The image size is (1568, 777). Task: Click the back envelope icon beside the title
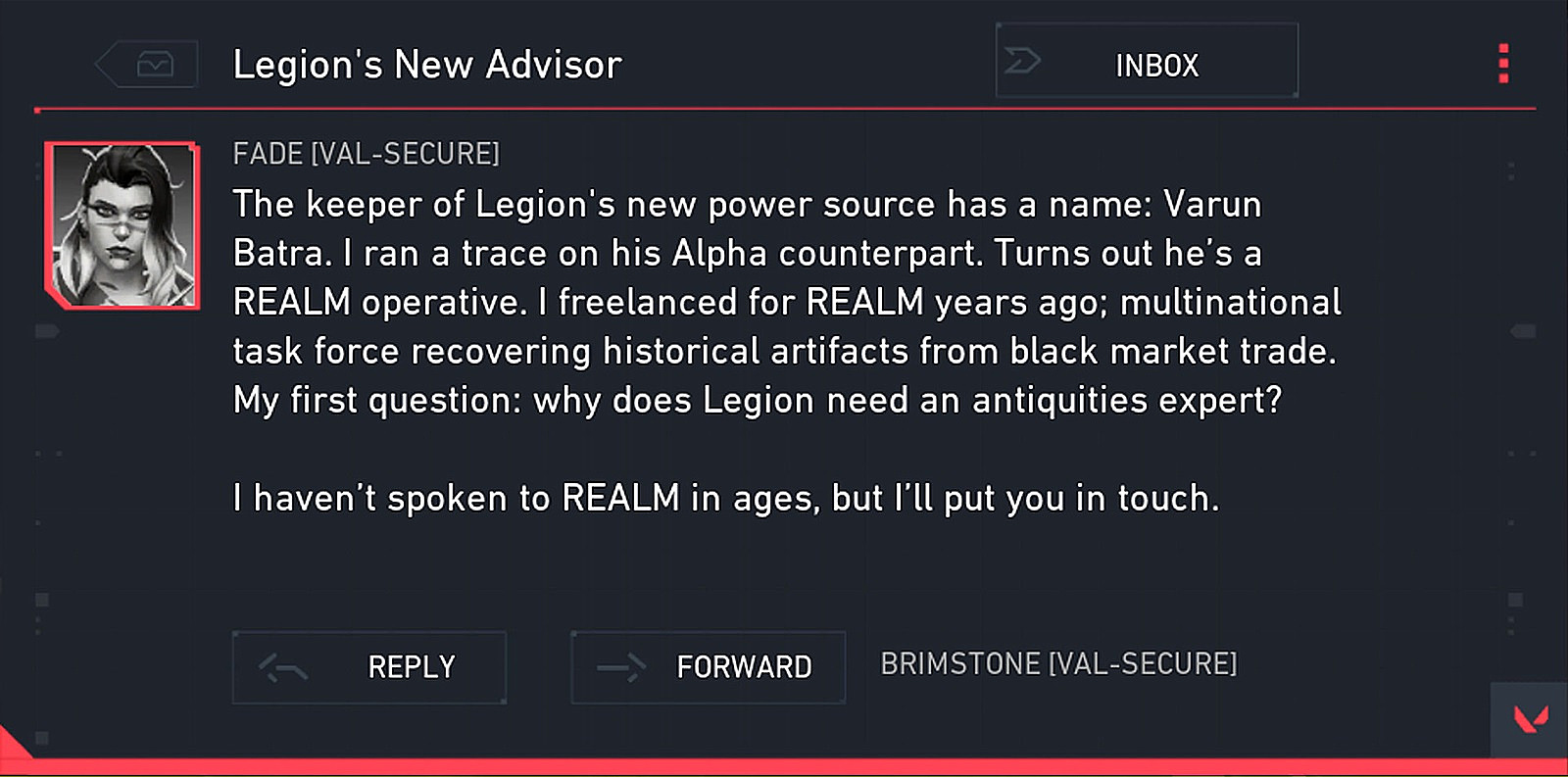[154, 65]
